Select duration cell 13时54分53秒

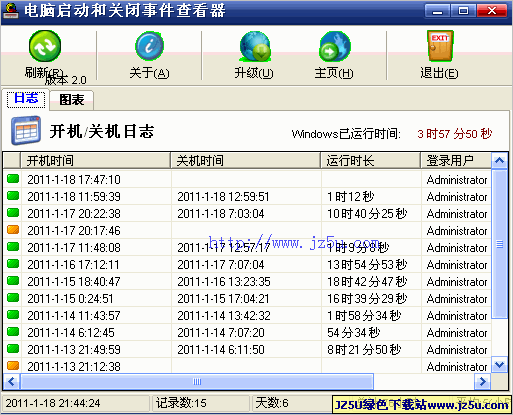[x=367, y=265]
